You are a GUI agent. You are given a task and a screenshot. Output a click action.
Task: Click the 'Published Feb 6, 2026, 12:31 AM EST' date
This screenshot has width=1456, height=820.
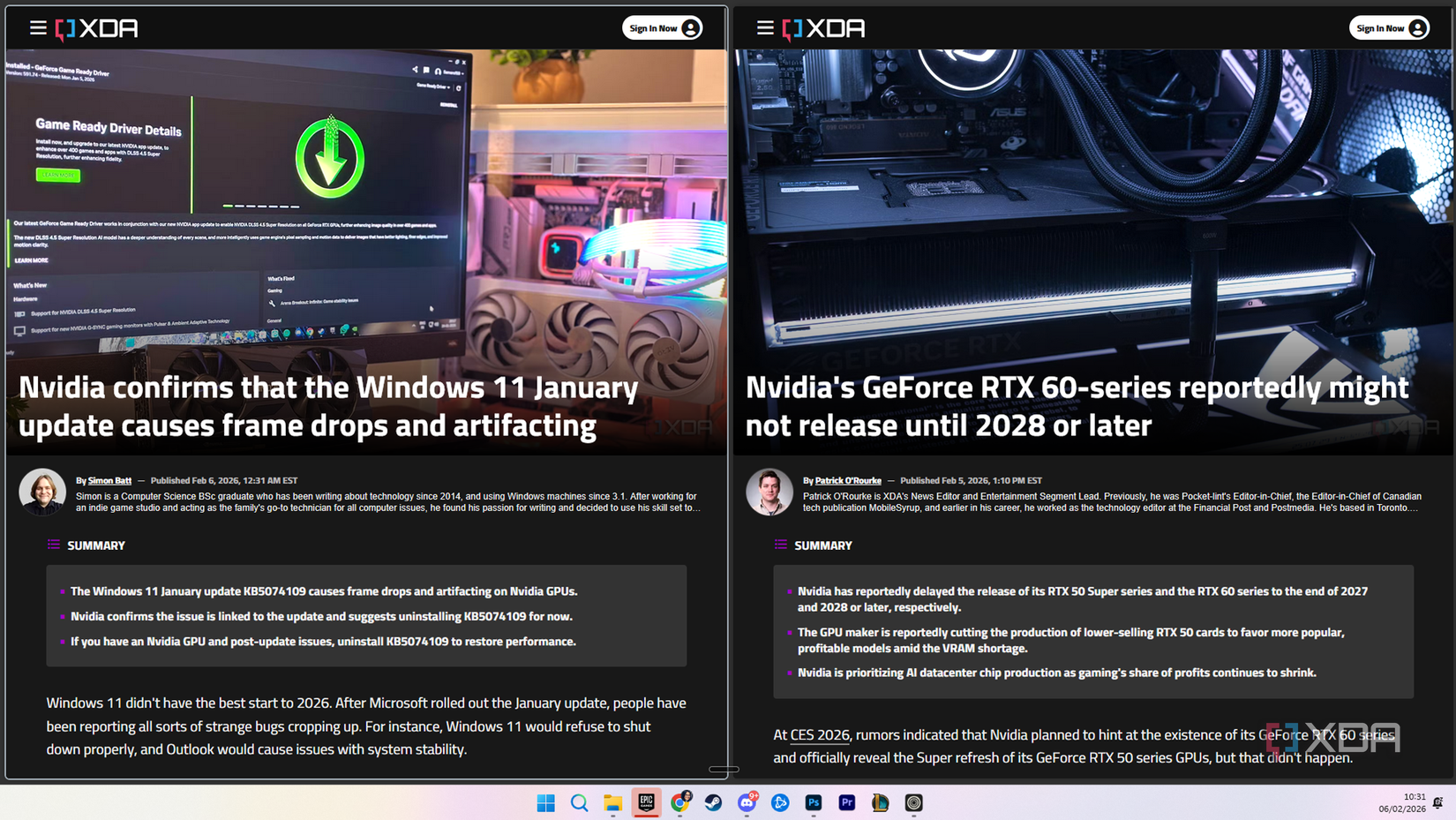(224, 481)
